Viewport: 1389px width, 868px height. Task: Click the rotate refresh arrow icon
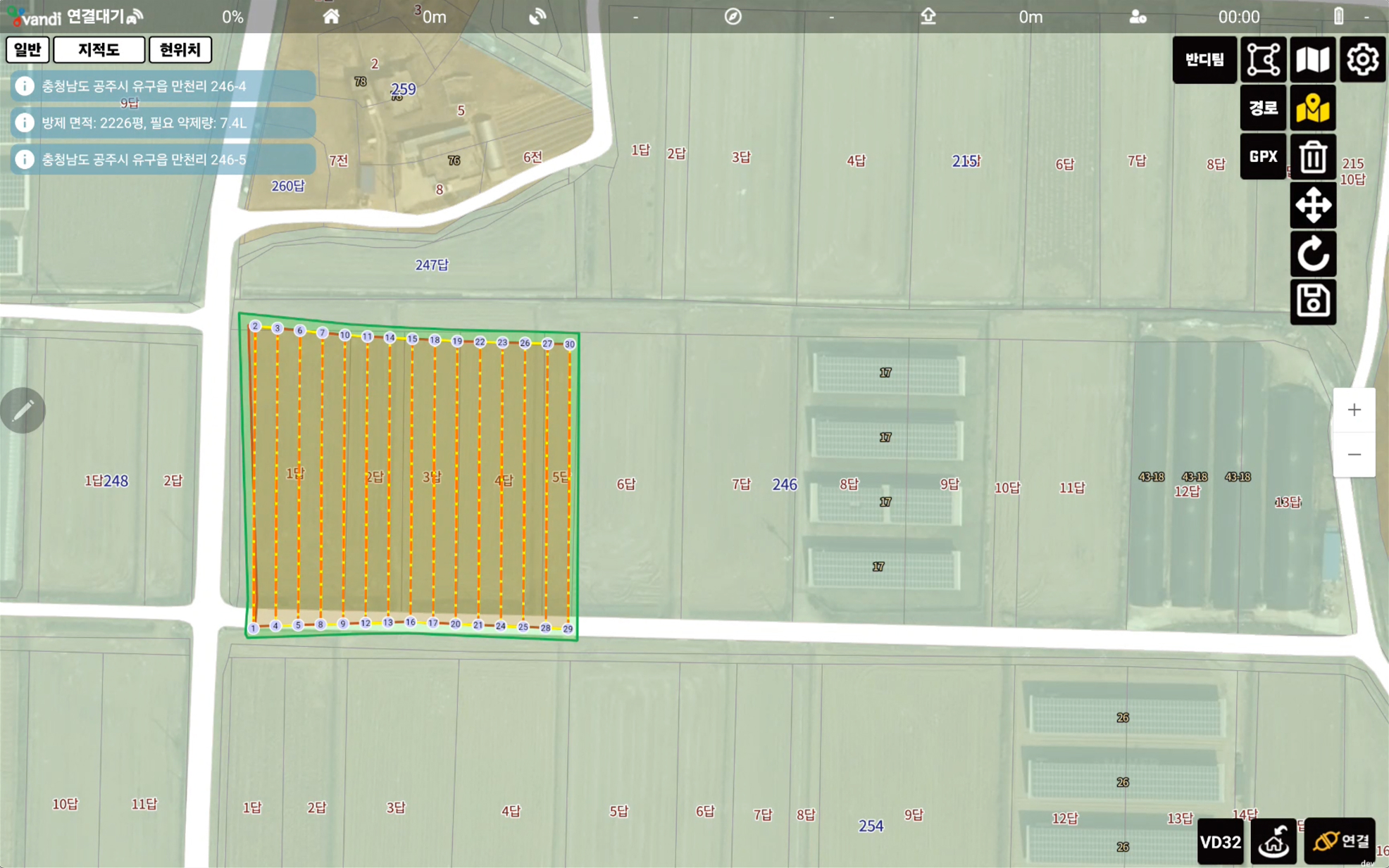tap(1312, 253)
